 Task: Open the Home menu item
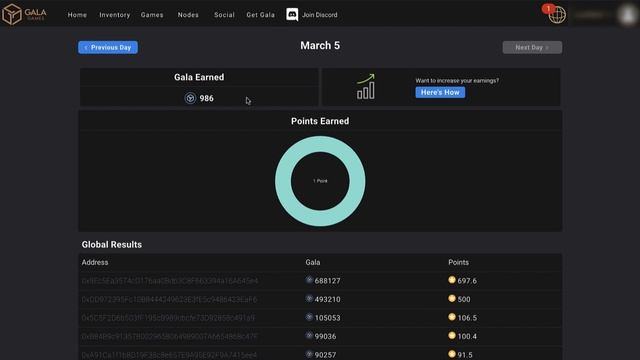[x=77, y=15]
